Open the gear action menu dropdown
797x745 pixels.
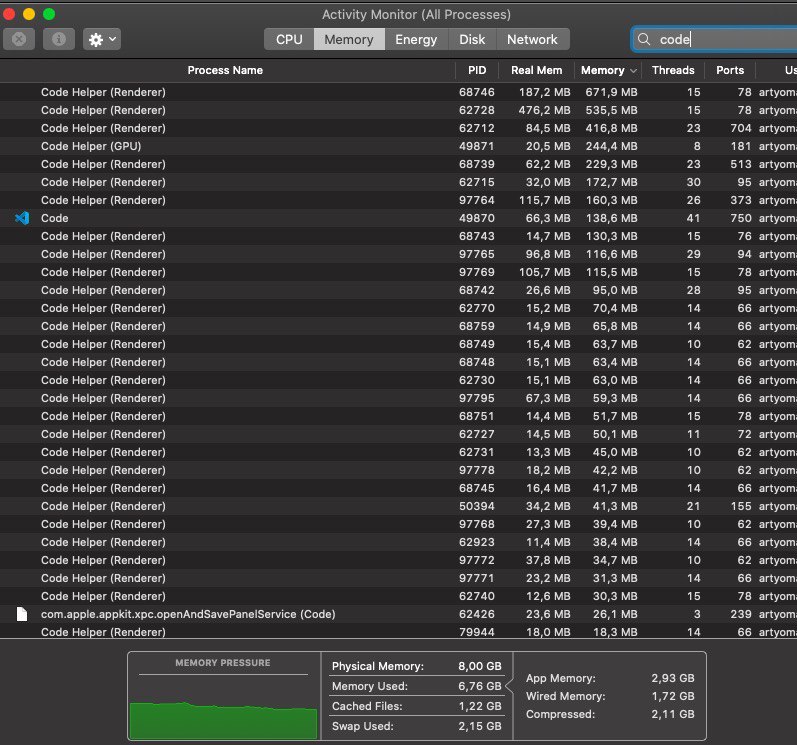point(102,39)
